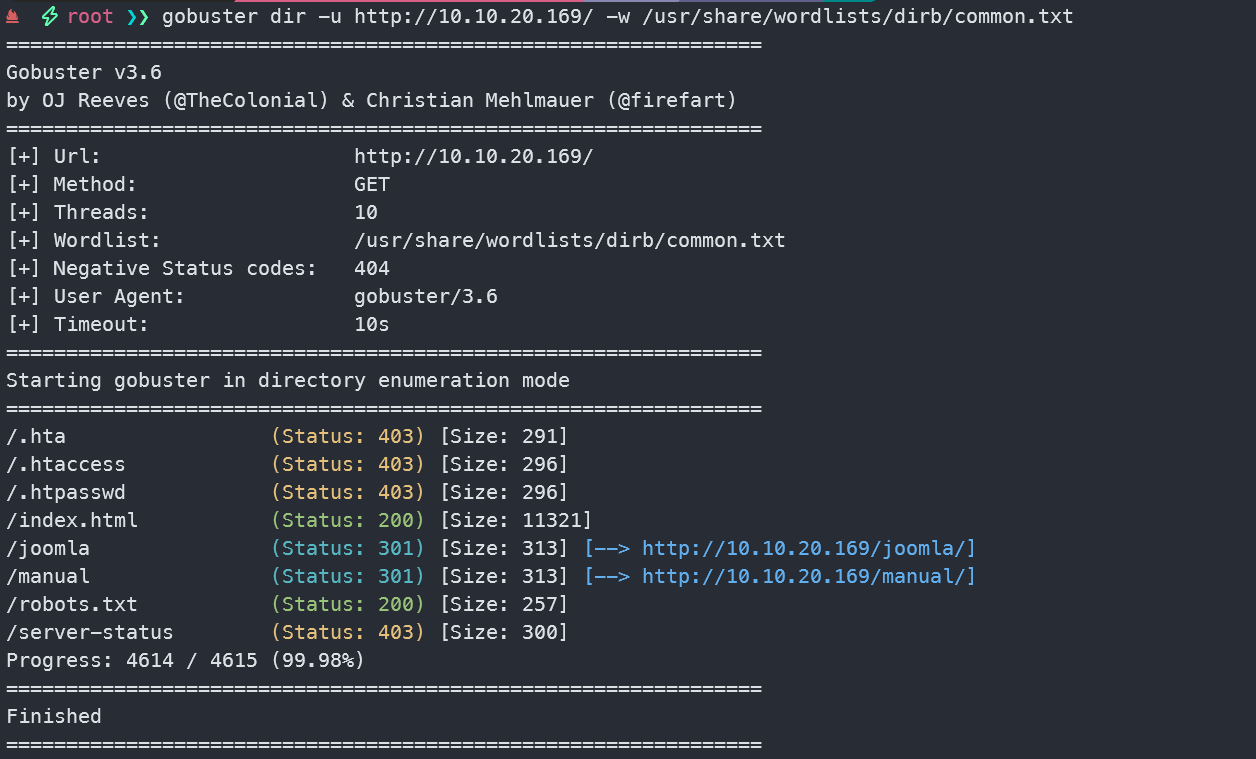Select the /robots.txt result entry
The height and width of the screenshot is (759, 1256).
click(x=72, y=604)
